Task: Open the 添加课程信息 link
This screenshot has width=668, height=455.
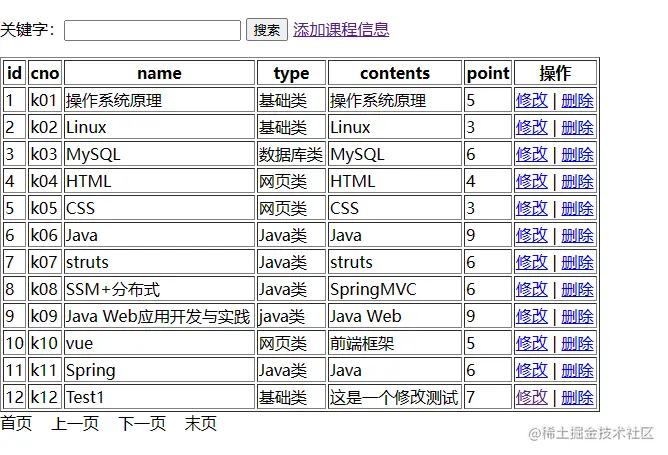Action: coord(341,29)
